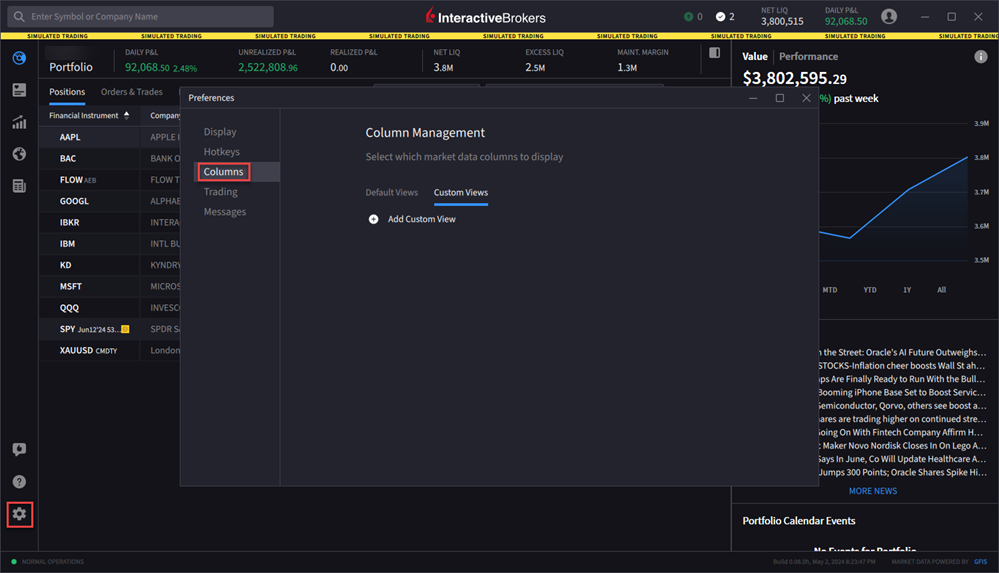Select Trading in Preferences menu
This screenshot has height=573, width=999.
coord(220,192)
